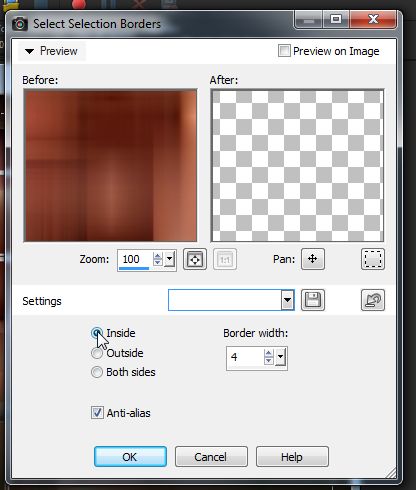Open the Border width slider dropdown
Viewport: 416px width, 490px height.
click(x=281, y=357)
